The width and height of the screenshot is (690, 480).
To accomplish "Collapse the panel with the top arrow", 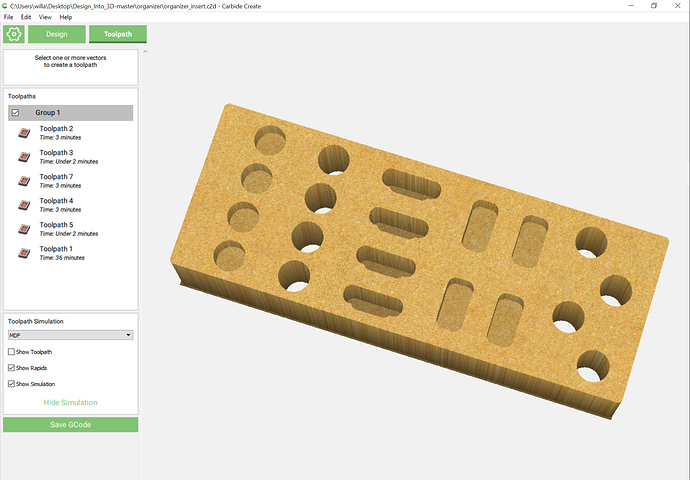I will [145, 51].
